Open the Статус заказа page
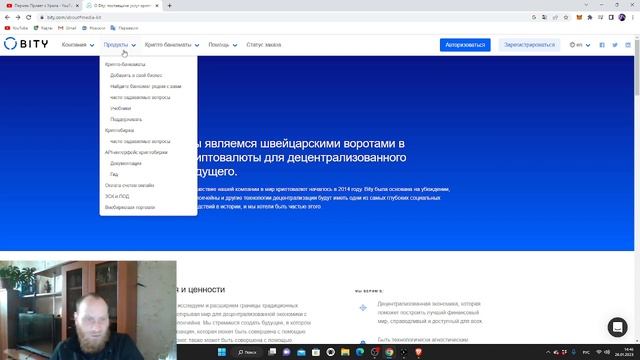Image resolution: width=640 pixels, height=360 pixels. (x=264, y=45)
